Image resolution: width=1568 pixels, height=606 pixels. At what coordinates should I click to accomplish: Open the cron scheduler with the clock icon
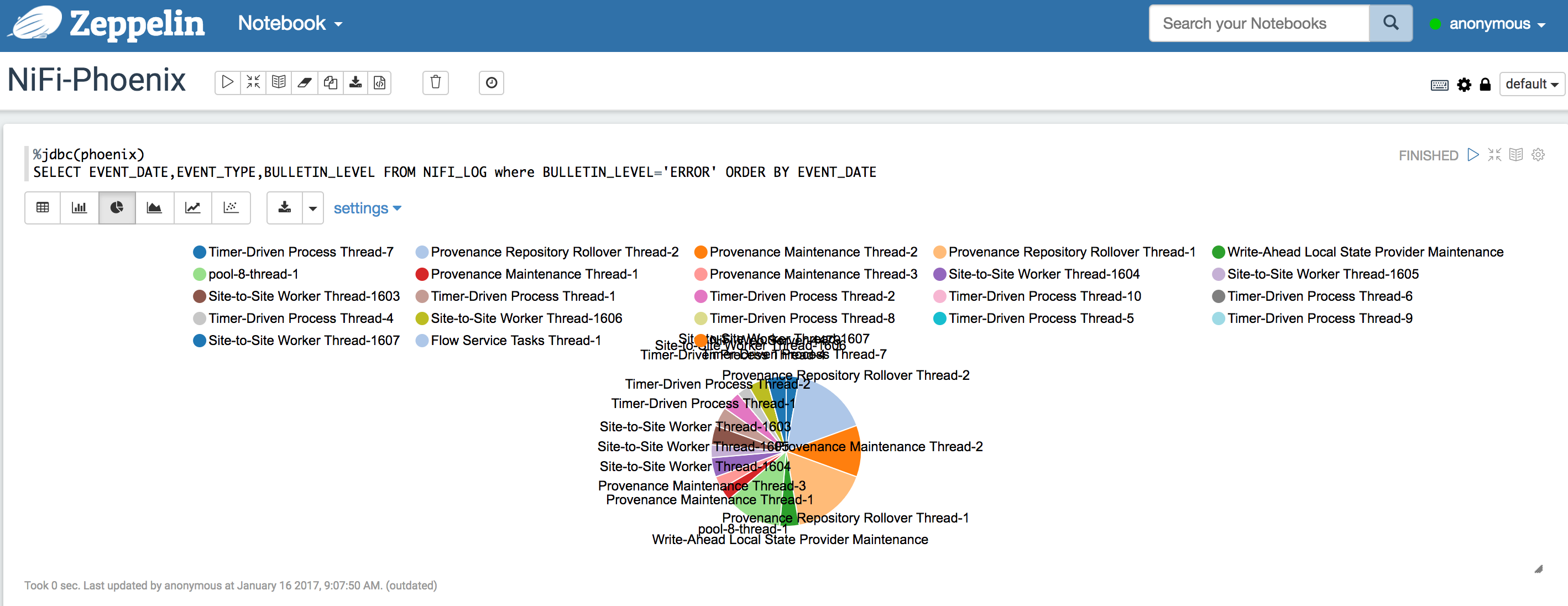pyautogui.click(x=491, y=83)
